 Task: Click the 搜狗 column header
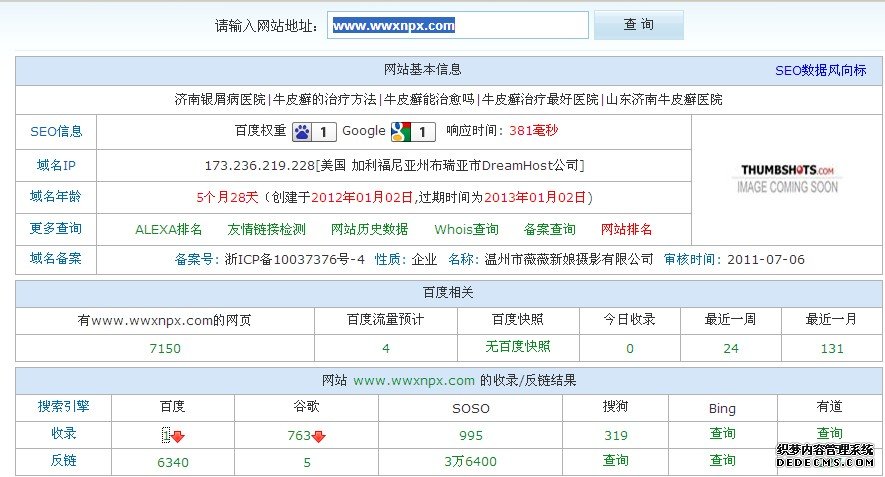[x=616, y=406]
